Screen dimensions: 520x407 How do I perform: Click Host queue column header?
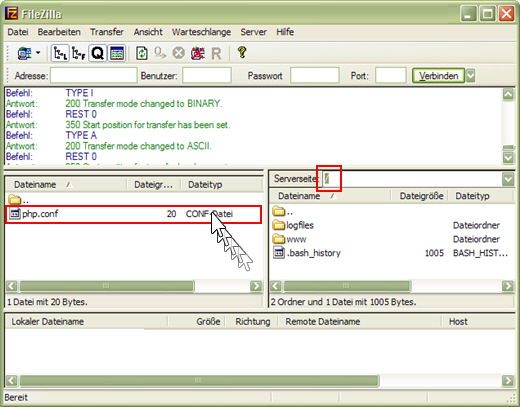tap(479, 322)
